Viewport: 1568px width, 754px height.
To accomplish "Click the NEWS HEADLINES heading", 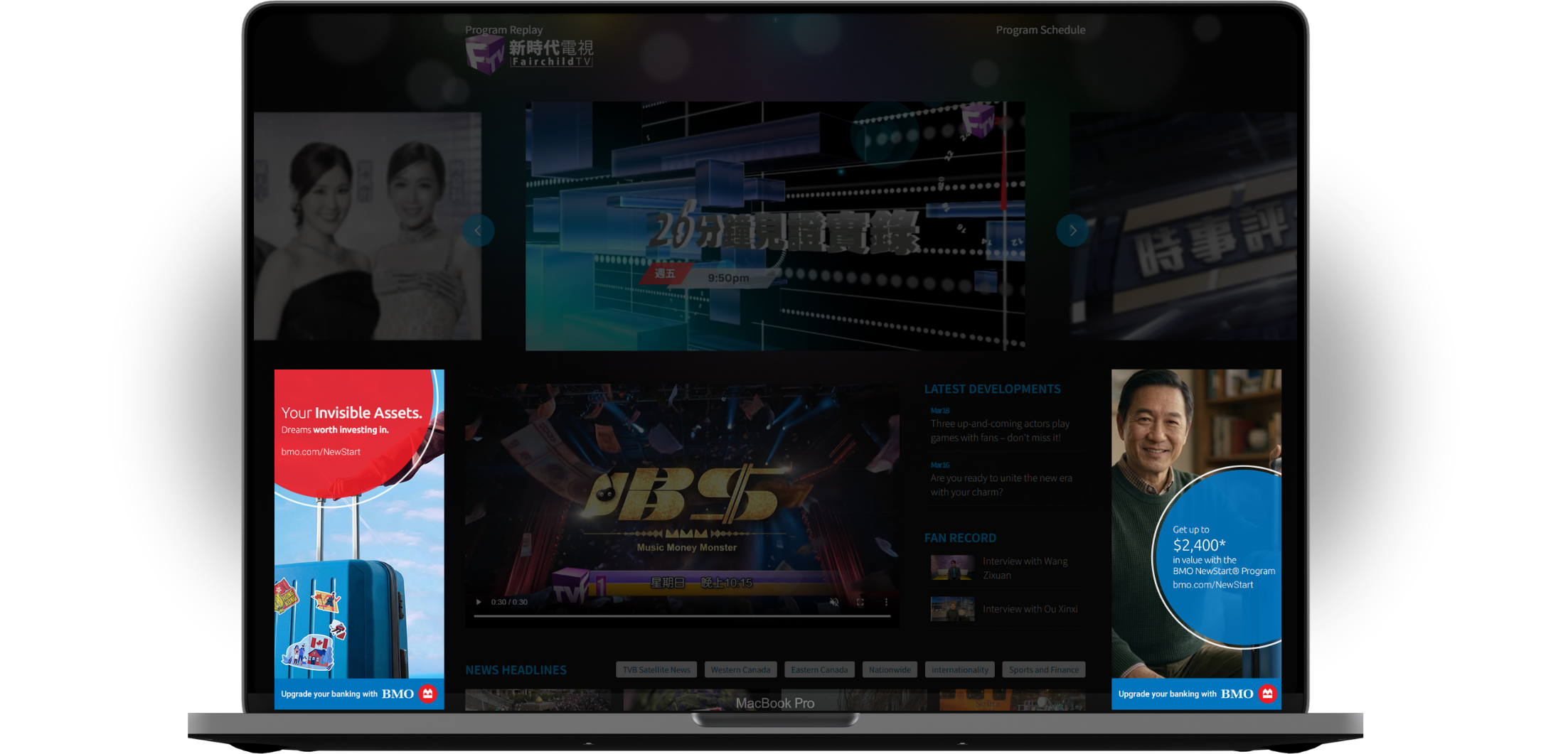I will (x=516, y=670).
